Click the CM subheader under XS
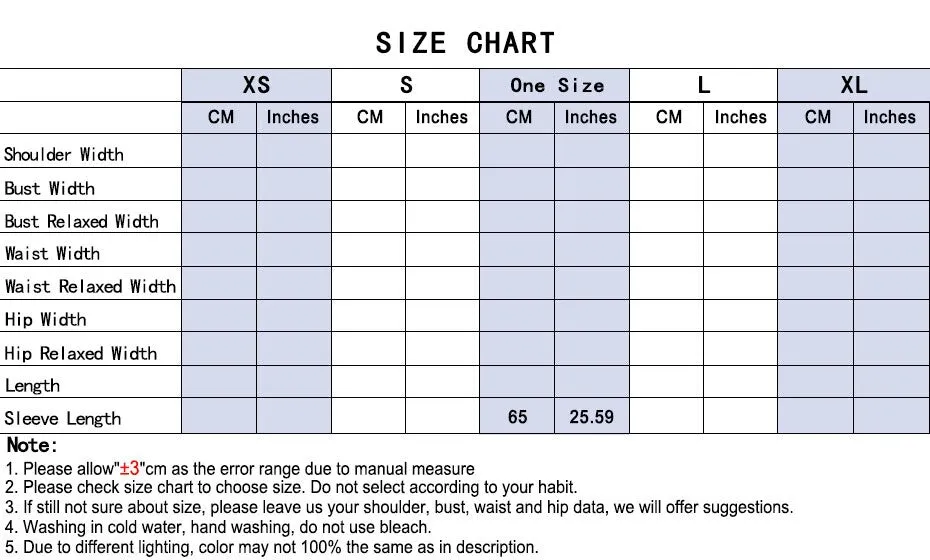Viewport: 930px width, 560px height. pyautogui.click(x=220, y=117)
